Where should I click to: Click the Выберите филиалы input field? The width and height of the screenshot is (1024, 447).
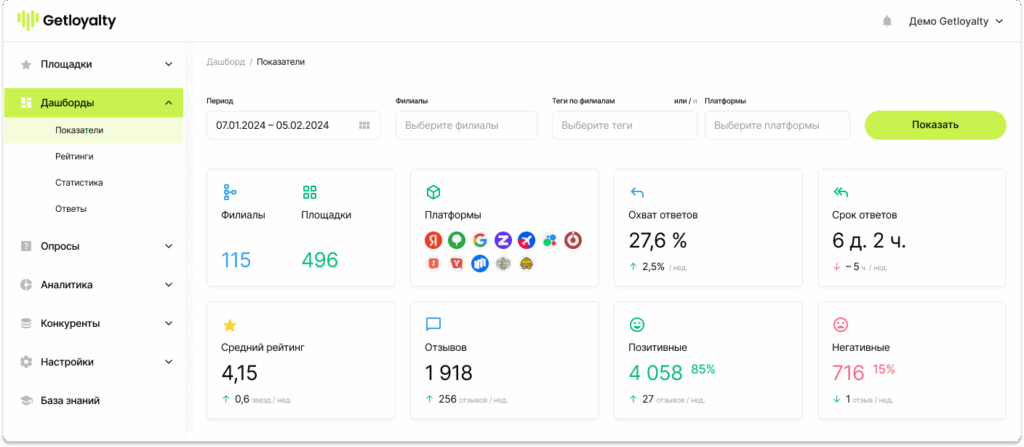pyautogui.click(x=466, y=126)
